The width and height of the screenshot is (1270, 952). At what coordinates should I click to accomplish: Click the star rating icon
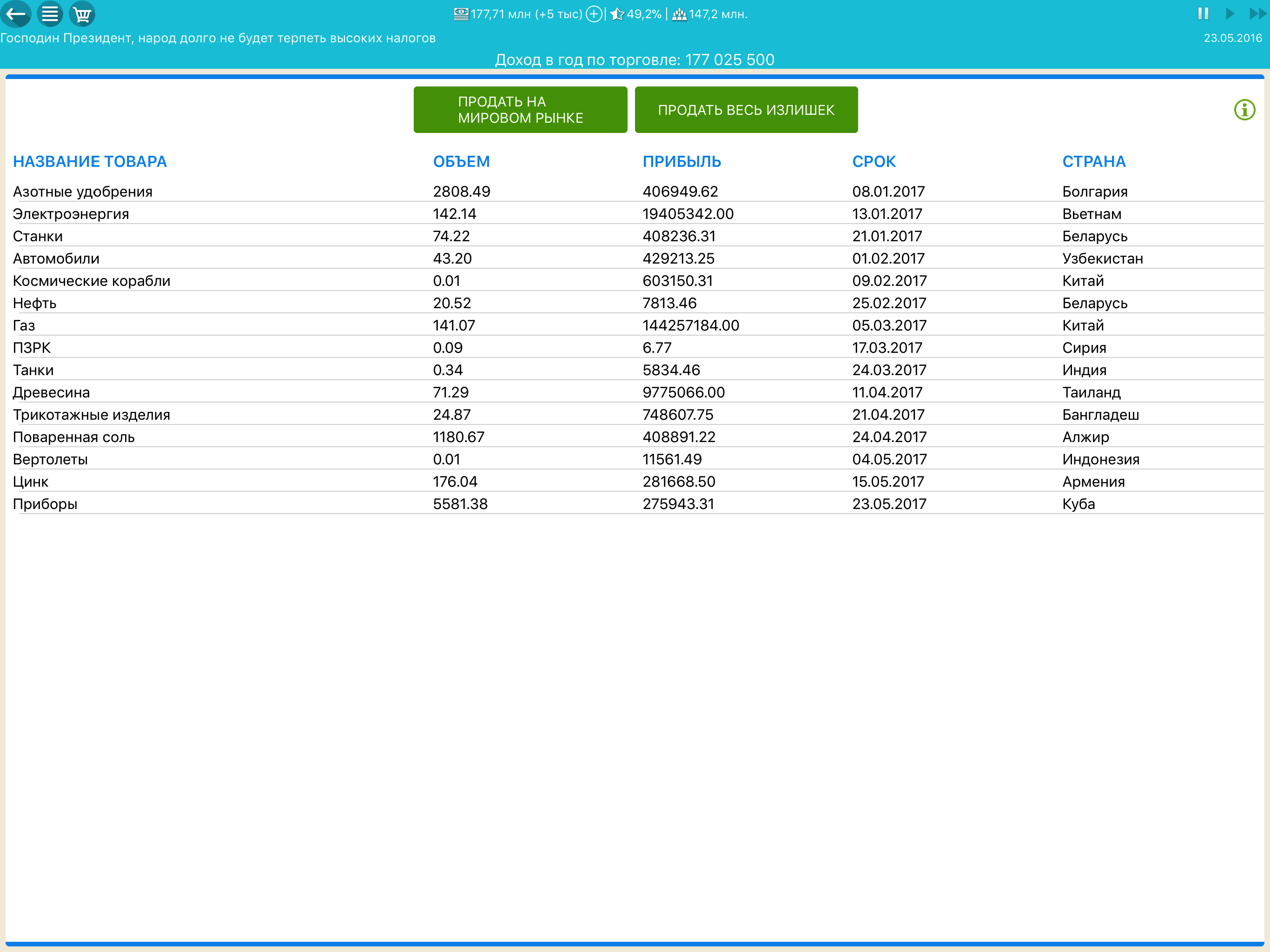(x=617, y=14)
